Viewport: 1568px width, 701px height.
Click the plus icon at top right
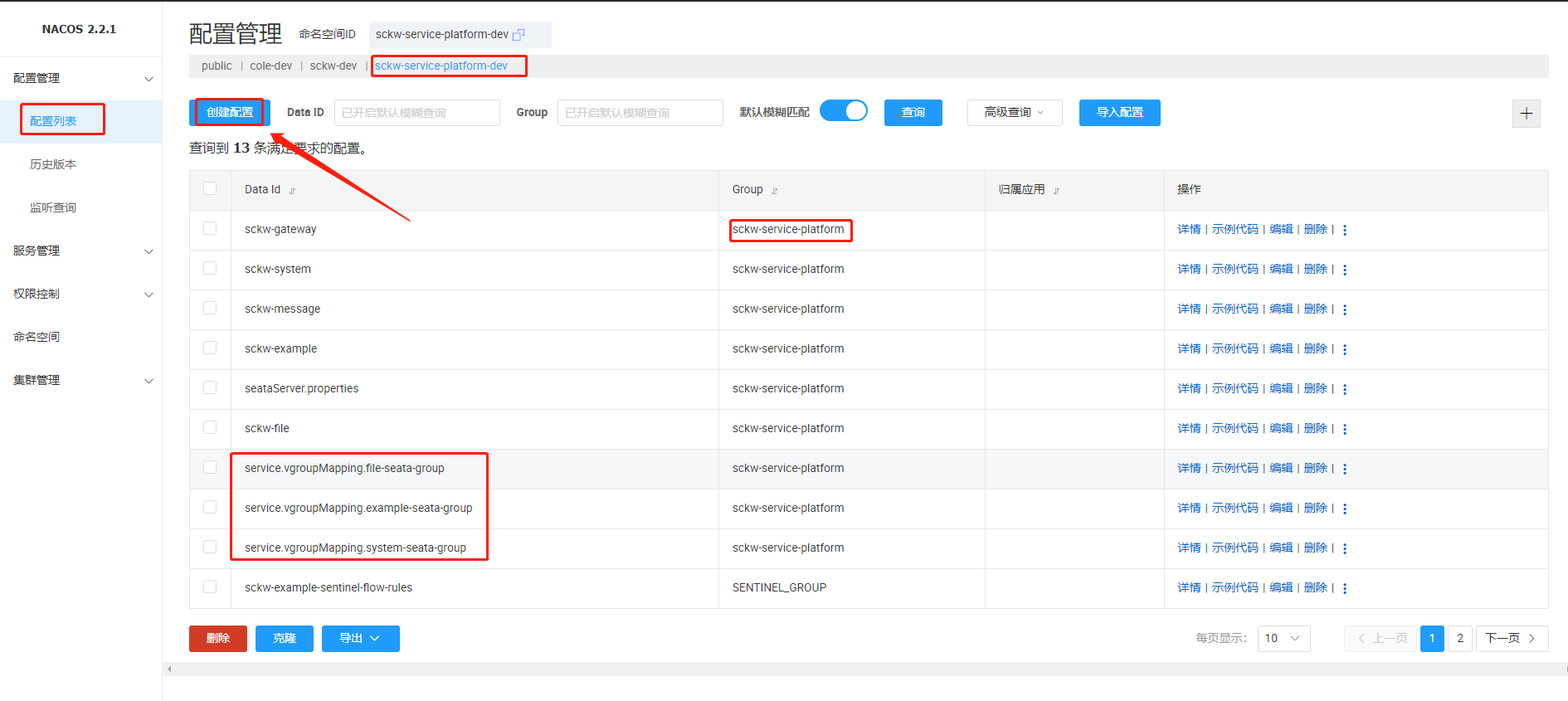[1526, 114]
